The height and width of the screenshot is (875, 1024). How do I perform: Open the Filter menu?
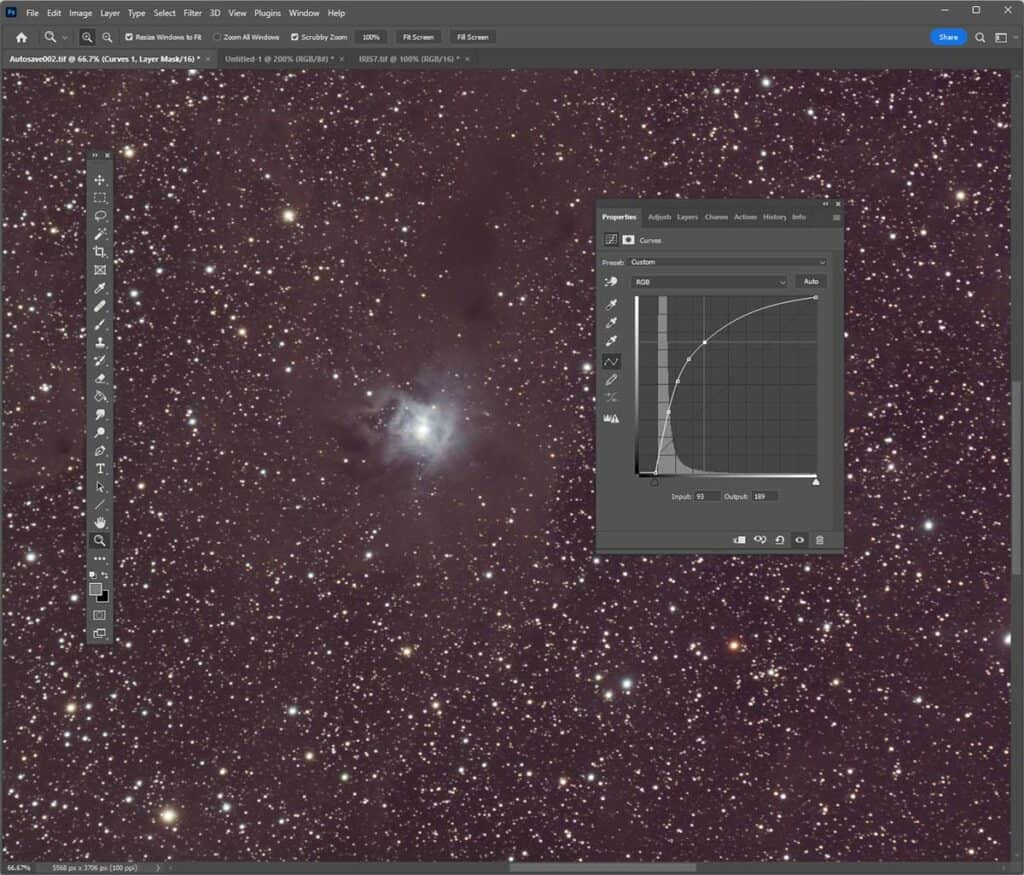(193, 13)
